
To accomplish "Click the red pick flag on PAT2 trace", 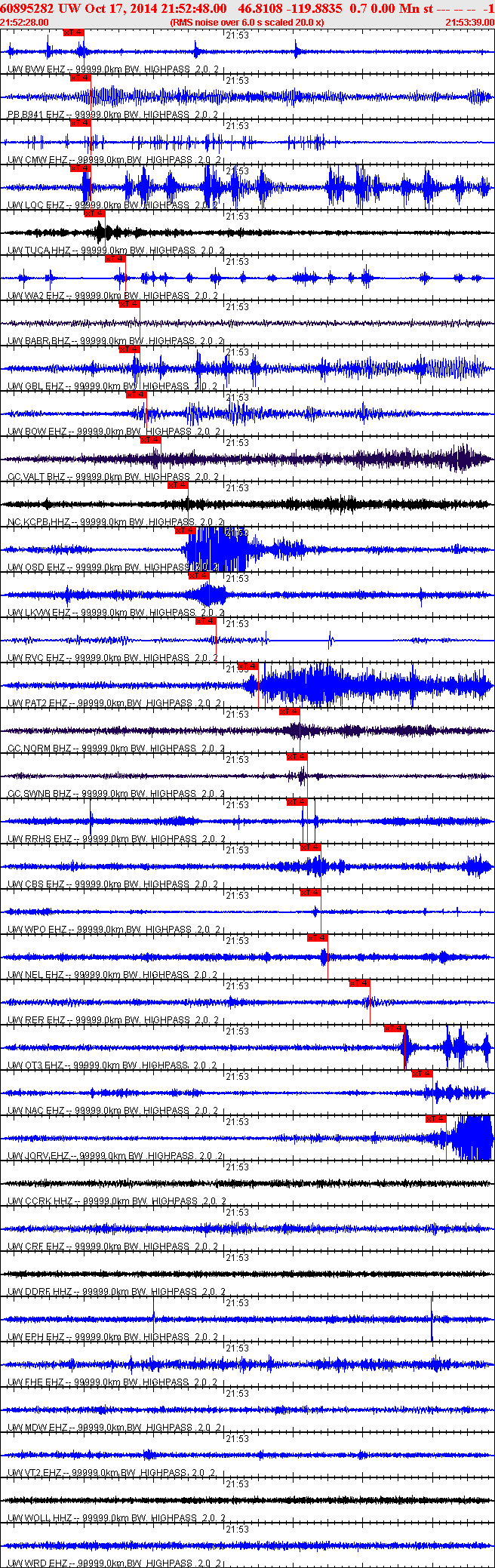I will pos(248,666).
